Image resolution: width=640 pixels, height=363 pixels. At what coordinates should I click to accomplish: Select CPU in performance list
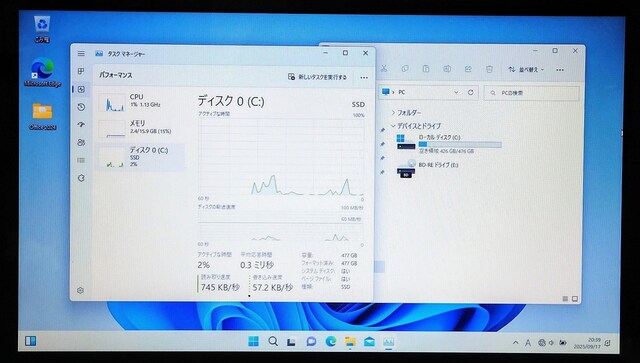tap(140, 102)
